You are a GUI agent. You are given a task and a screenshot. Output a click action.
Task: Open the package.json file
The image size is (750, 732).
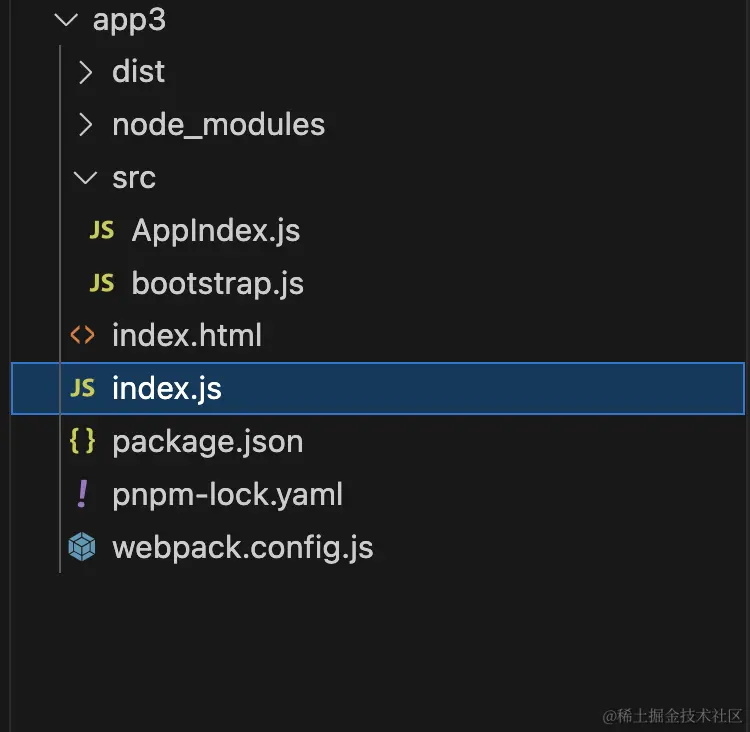207,441
